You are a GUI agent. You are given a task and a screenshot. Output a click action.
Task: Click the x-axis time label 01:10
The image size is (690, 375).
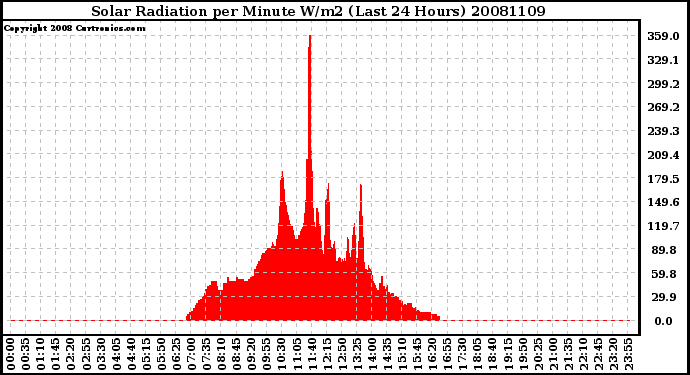click(40, 354)
